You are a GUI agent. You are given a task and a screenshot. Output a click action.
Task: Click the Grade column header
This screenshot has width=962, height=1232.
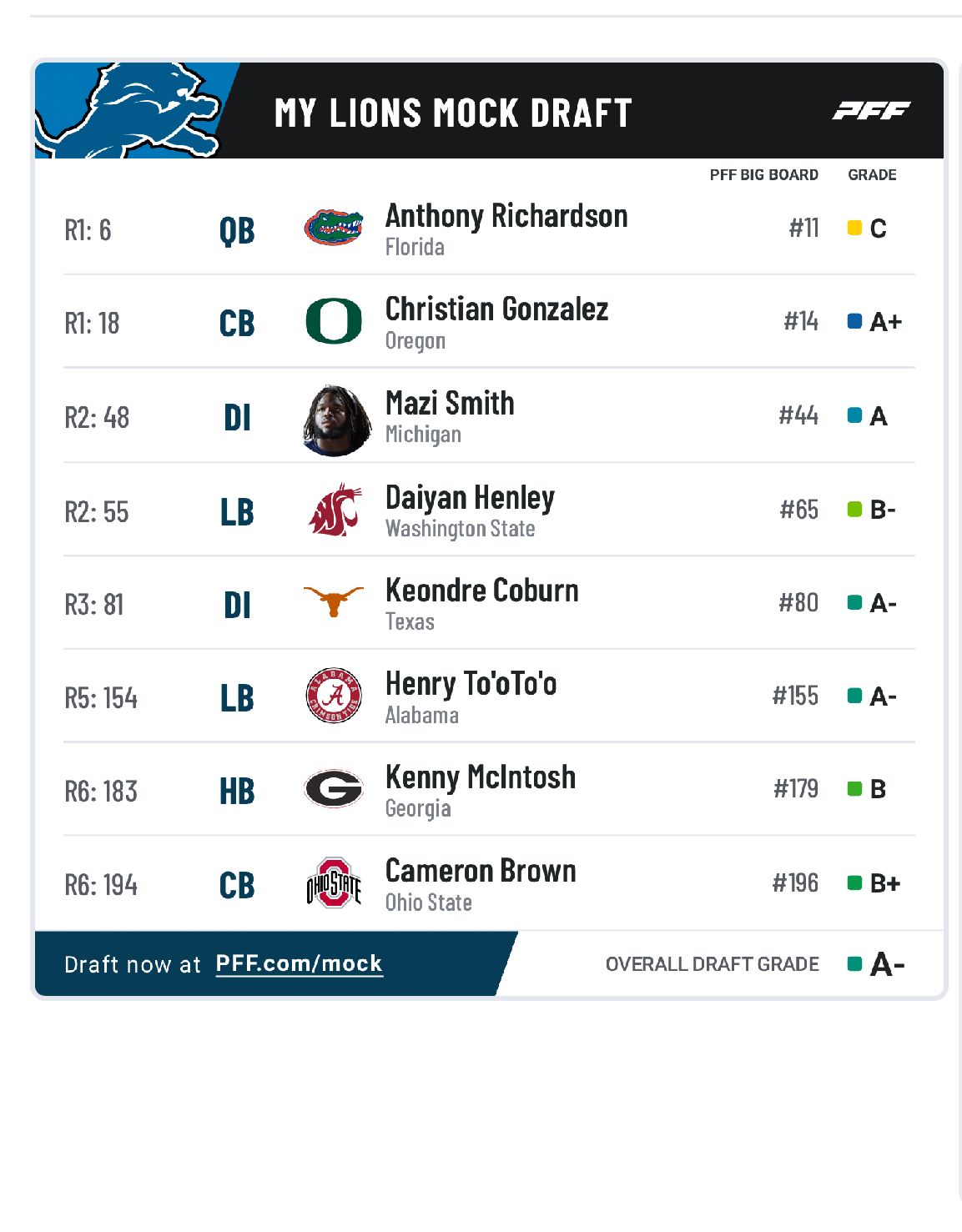872,175
